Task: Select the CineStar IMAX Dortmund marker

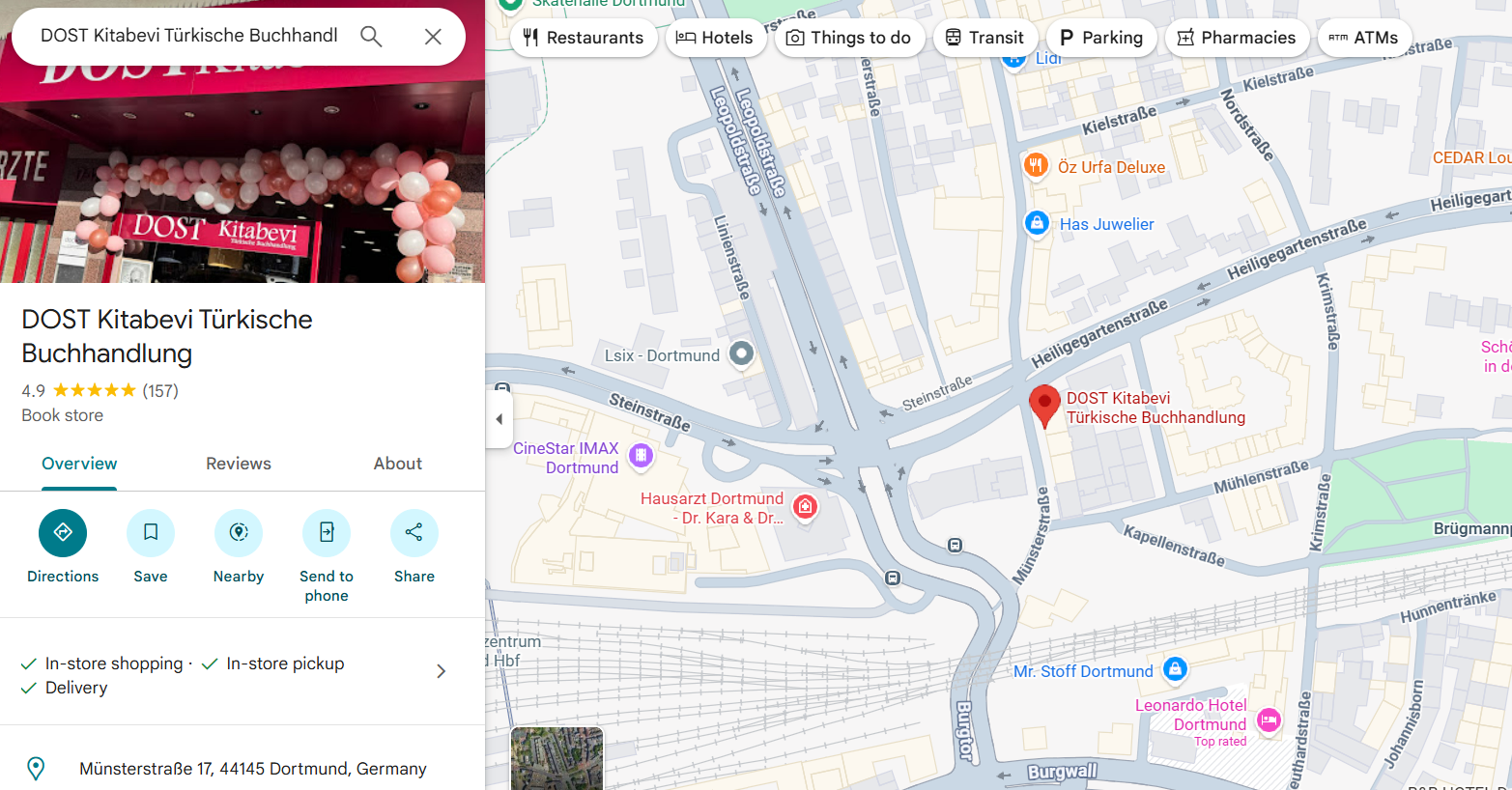Action: click(641, 455)
